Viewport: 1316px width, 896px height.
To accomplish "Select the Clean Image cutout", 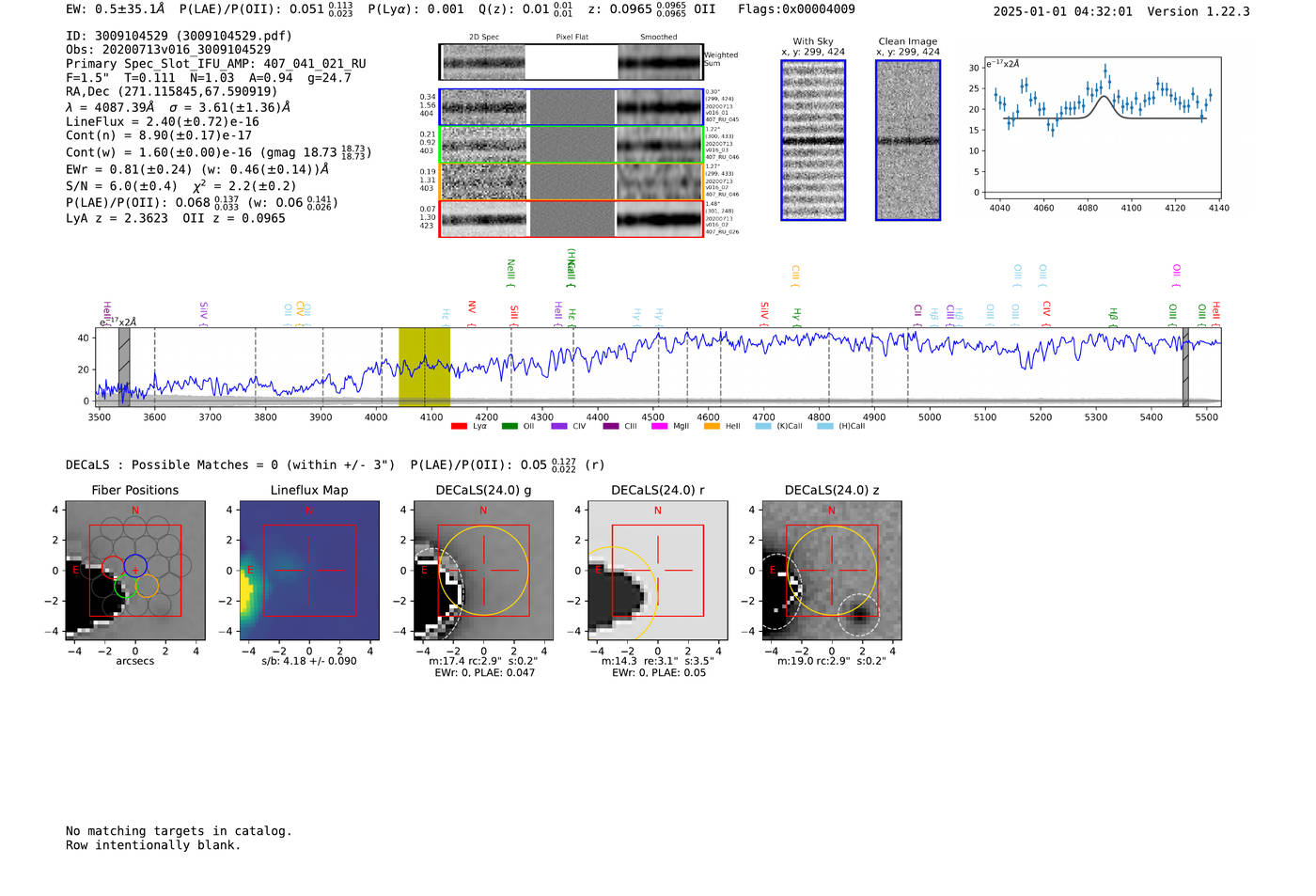I will pyautogui.click(x=908, y=140).
